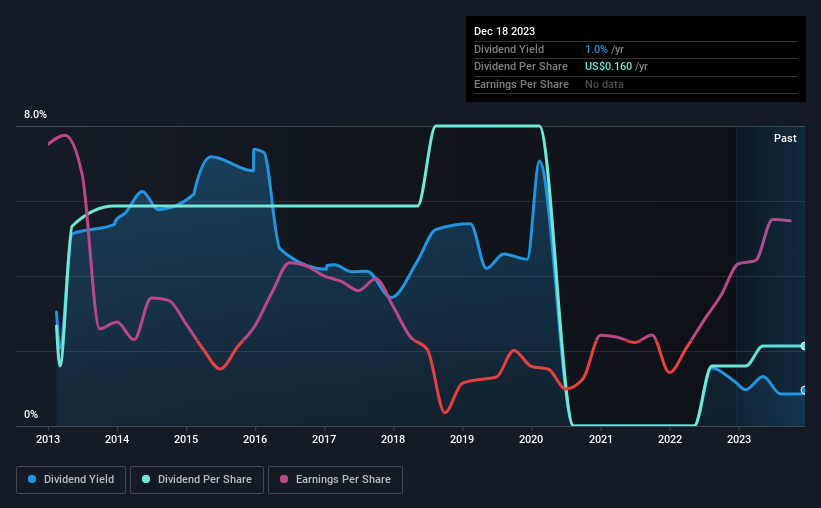
Task: Click the No data earnings value
Action: (x=604, y=84)
